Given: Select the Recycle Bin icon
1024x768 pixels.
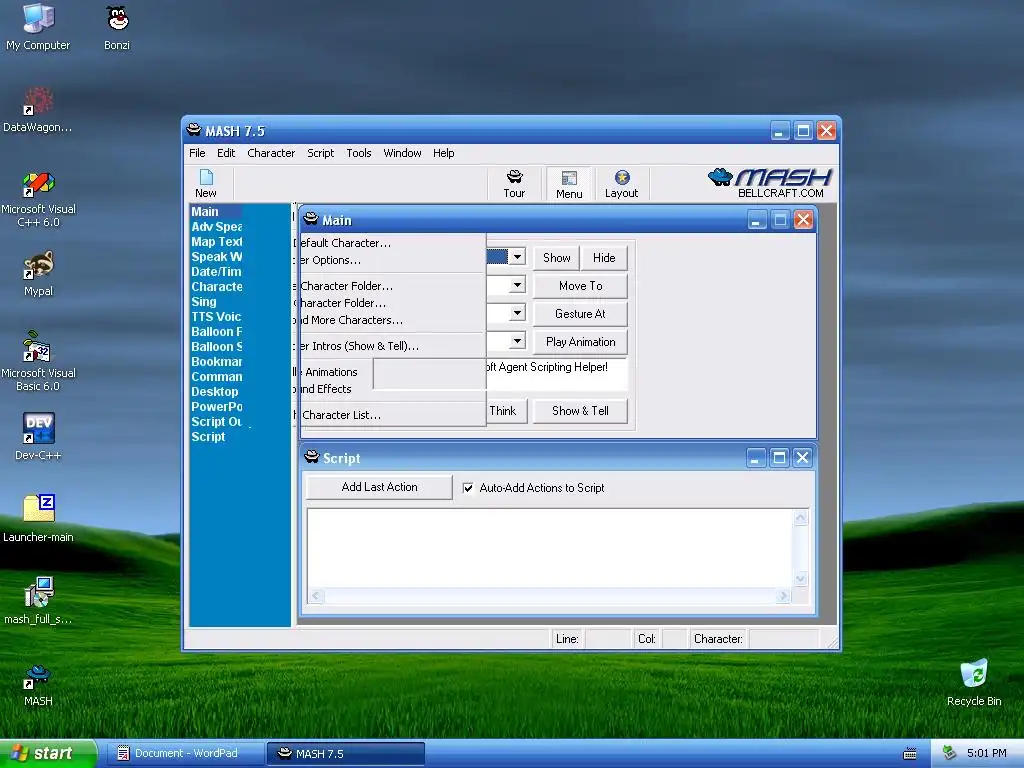Looking at the screenshot, I should click(x=974, y=682).
